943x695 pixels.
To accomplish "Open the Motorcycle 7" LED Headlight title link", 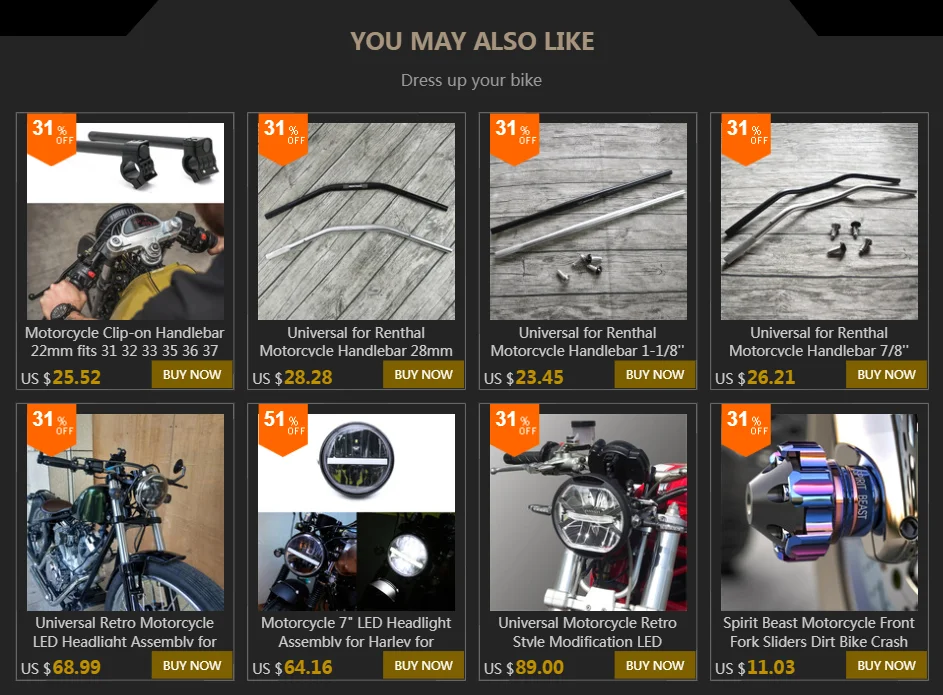I will 356,632.
